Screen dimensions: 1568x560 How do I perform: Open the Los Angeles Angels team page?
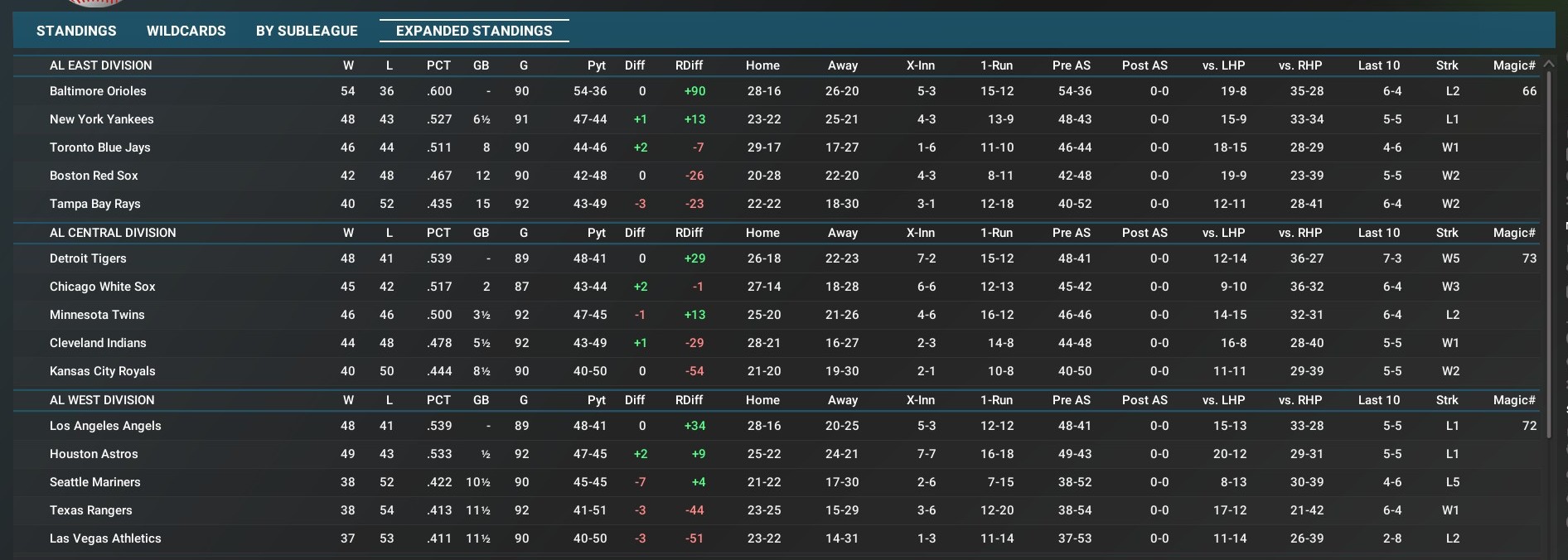105,426
